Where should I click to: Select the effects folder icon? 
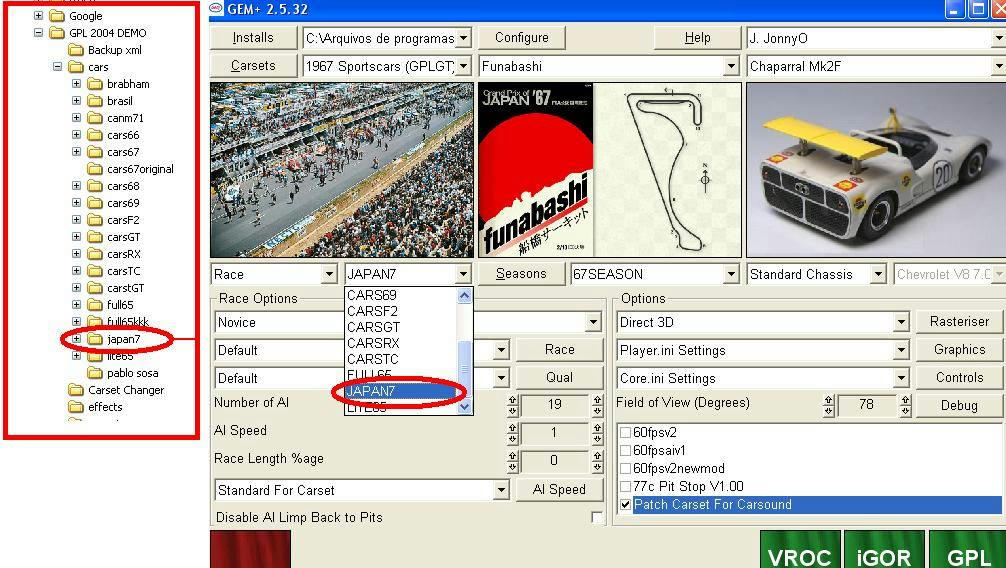point(76,407)
